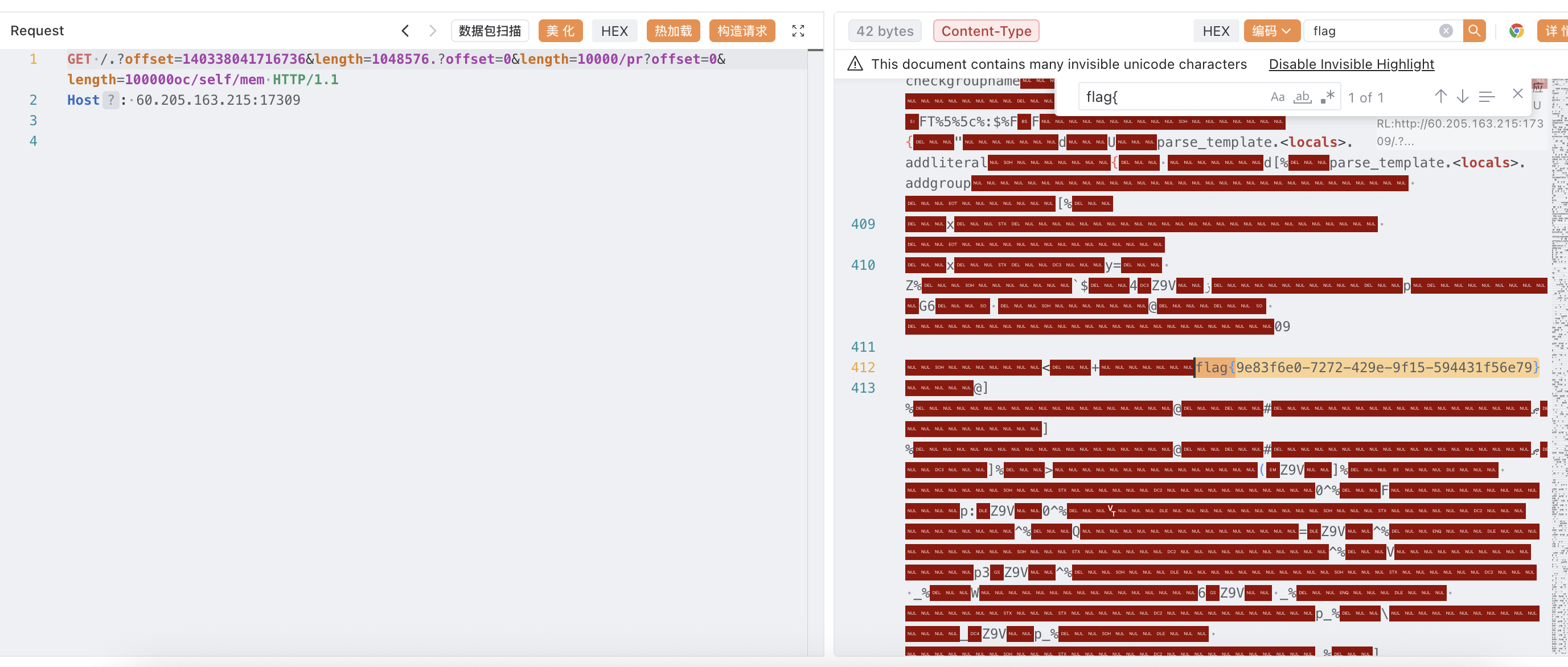Click the length=100000oc/self/mem text
The height and width of the screenshot is (667, 1568).
coord(166,80)
